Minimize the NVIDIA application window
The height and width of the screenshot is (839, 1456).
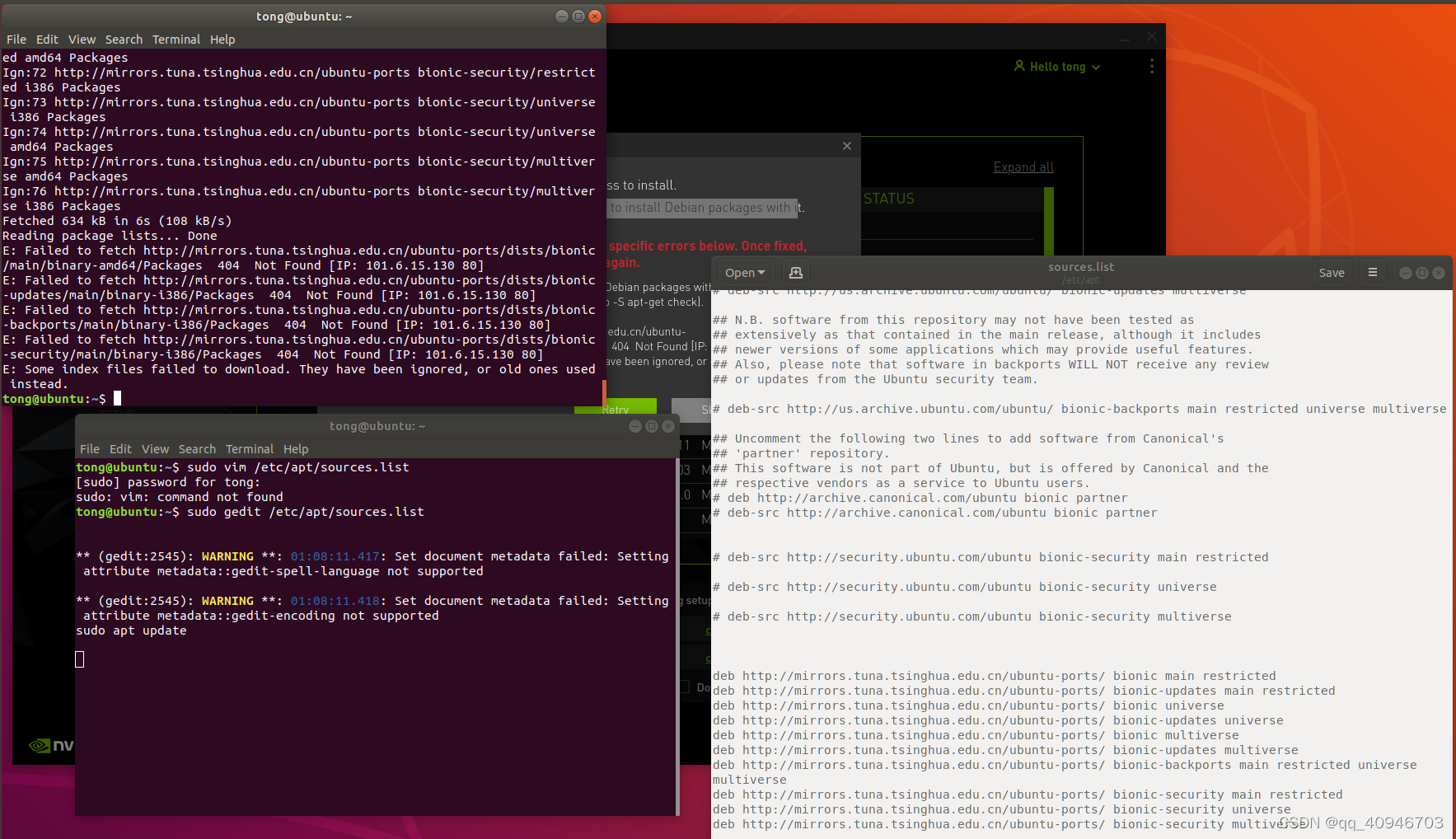pos(1124,37)
